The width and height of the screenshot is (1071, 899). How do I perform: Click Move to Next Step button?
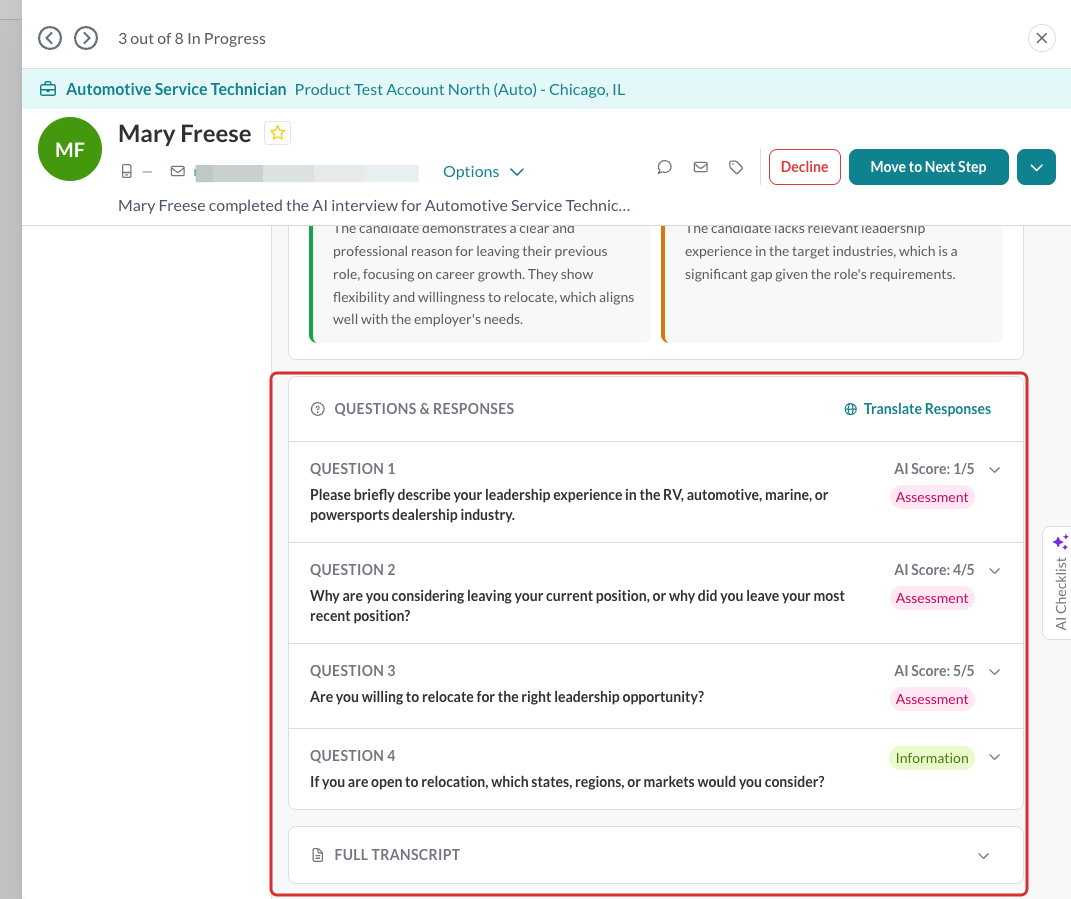click(928, 167)
